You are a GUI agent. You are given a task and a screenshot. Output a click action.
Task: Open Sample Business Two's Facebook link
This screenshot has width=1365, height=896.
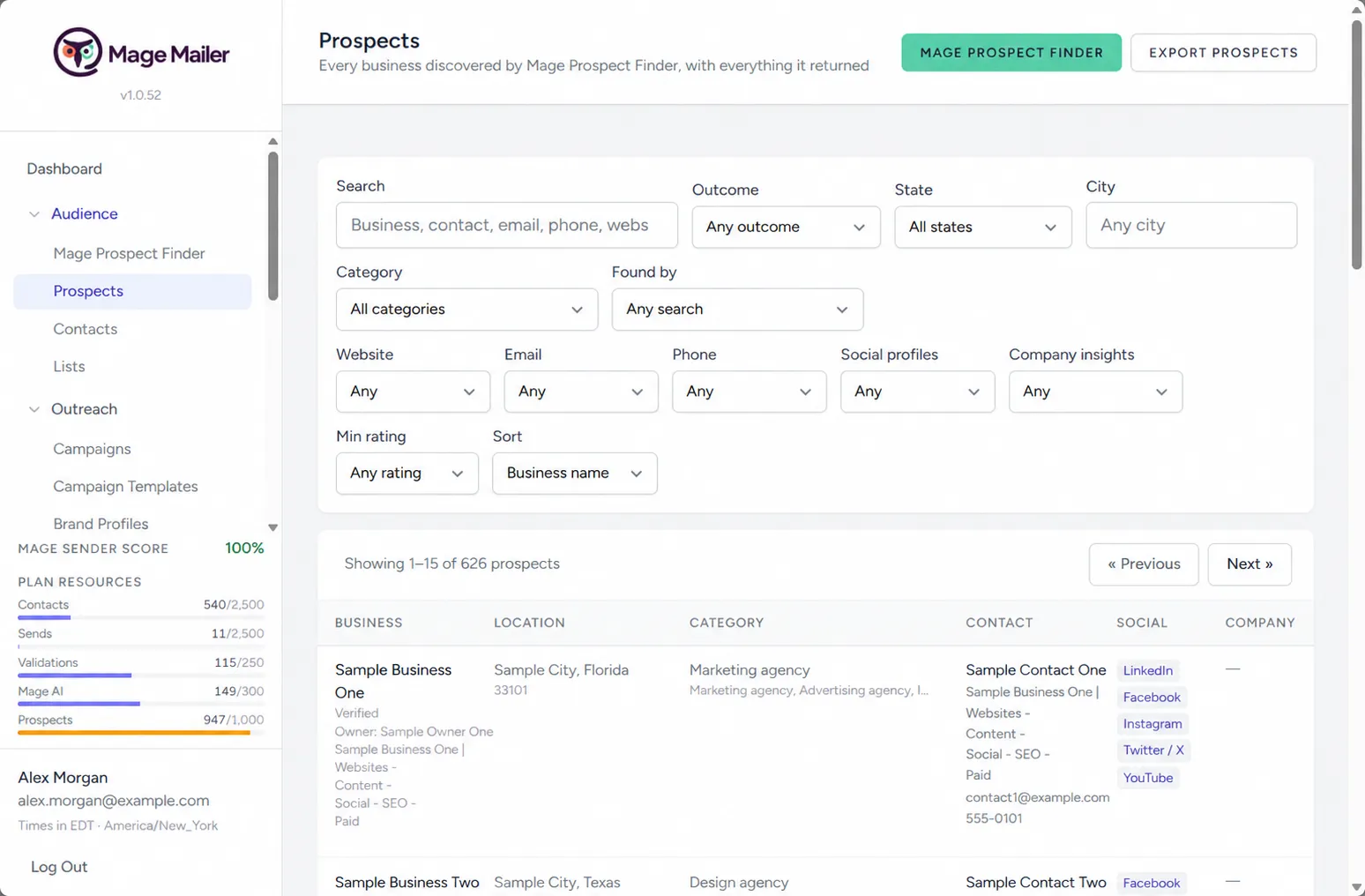pyautogui.click(x=1151, y=883)
